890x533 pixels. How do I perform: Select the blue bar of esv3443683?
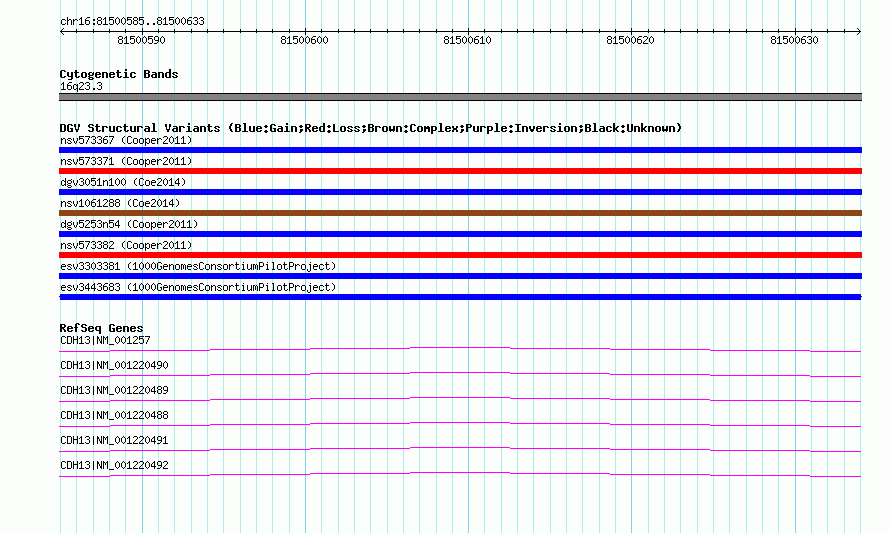tap(460, 297)
